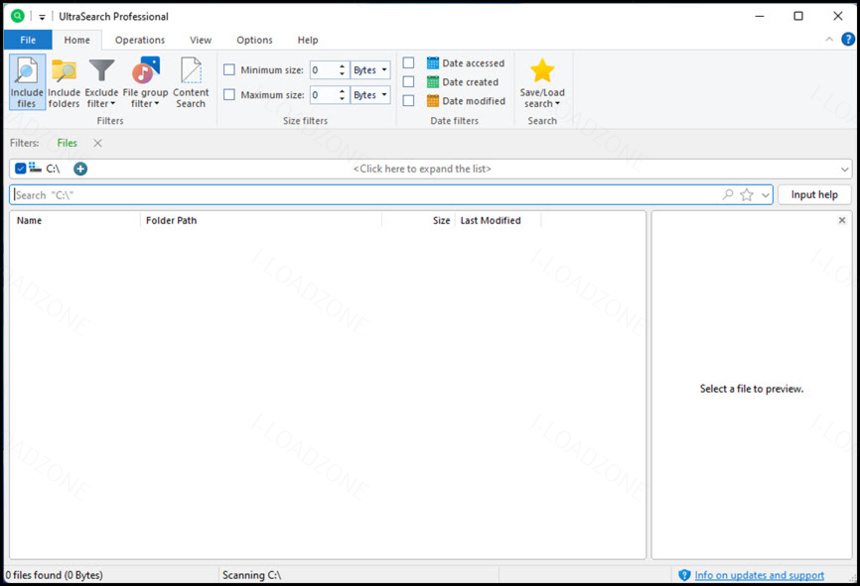Image resolution: width=860 pixels, height=586 pixels.
Task: Click the C:\ drive icon
Action: [x=35, y=167]
